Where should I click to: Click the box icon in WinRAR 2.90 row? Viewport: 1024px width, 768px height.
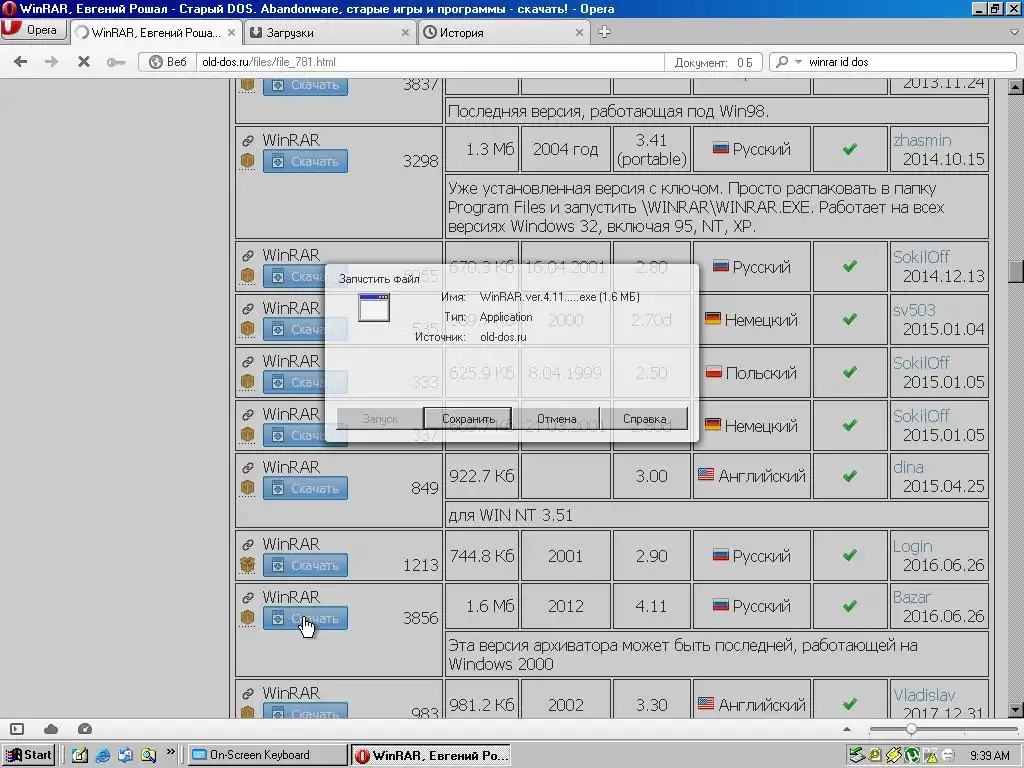tap(247, 565)
